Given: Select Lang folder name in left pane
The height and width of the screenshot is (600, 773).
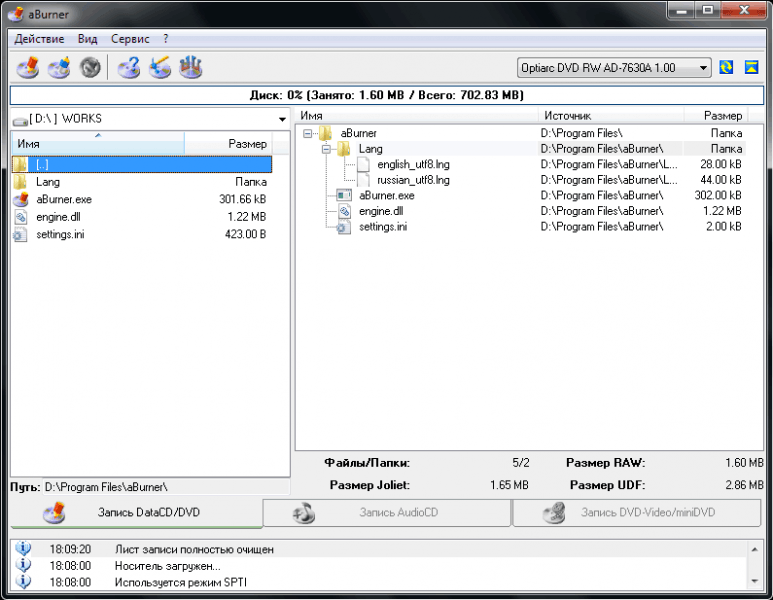Looking at the screenshot, I should [x=48, y=182].
